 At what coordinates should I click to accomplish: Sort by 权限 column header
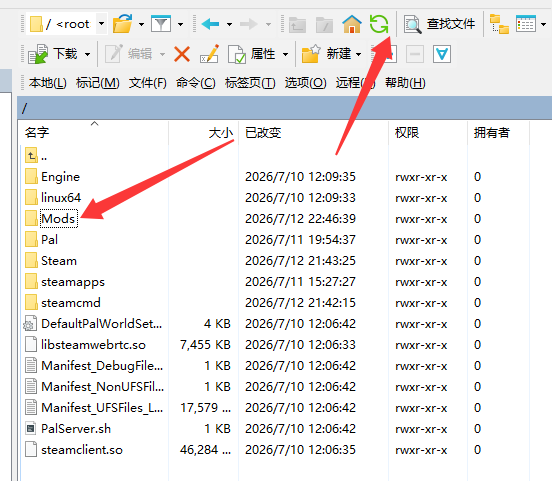pos(428,133)
